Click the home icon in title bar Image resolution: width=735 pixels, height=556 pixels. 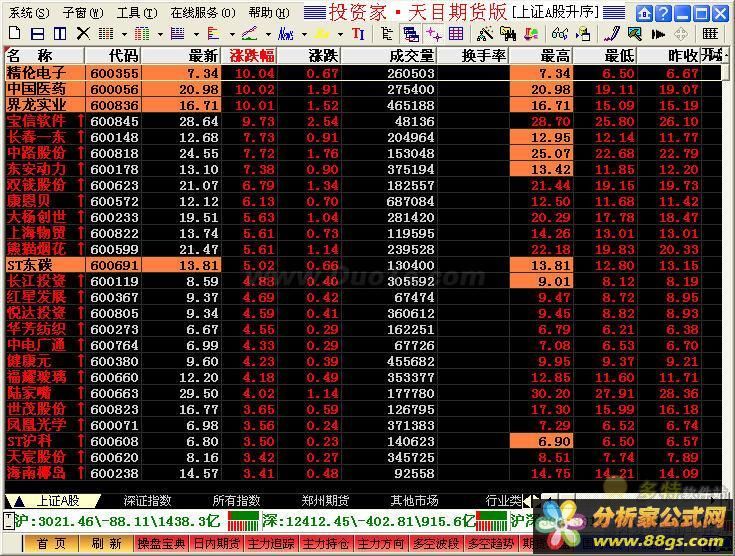[x=644, y=13]
